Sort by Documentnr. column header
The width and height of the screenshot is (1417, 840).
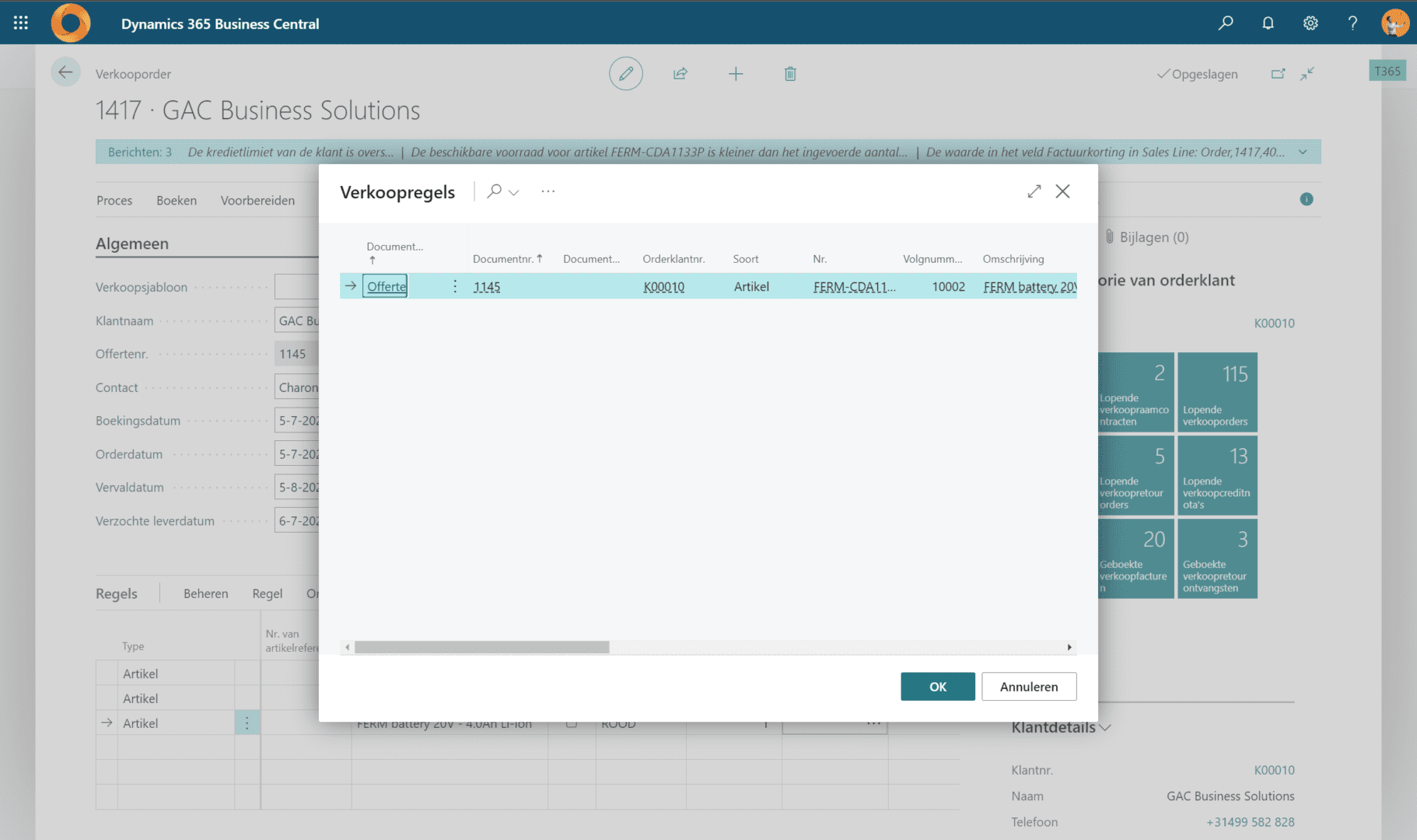click(x=507, y=259)
